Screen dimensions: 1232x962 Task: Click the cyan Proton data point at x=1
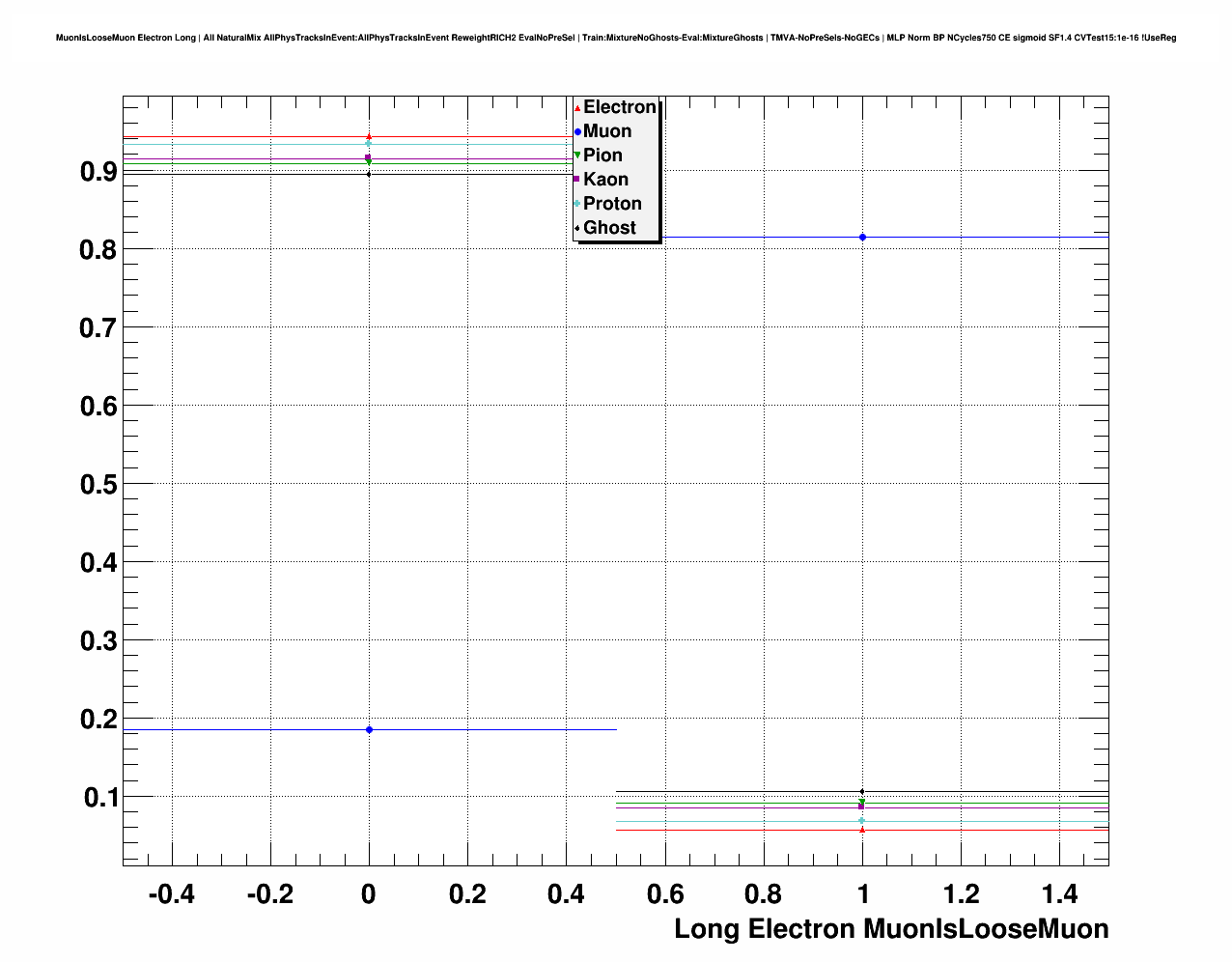tap(862, 821)
